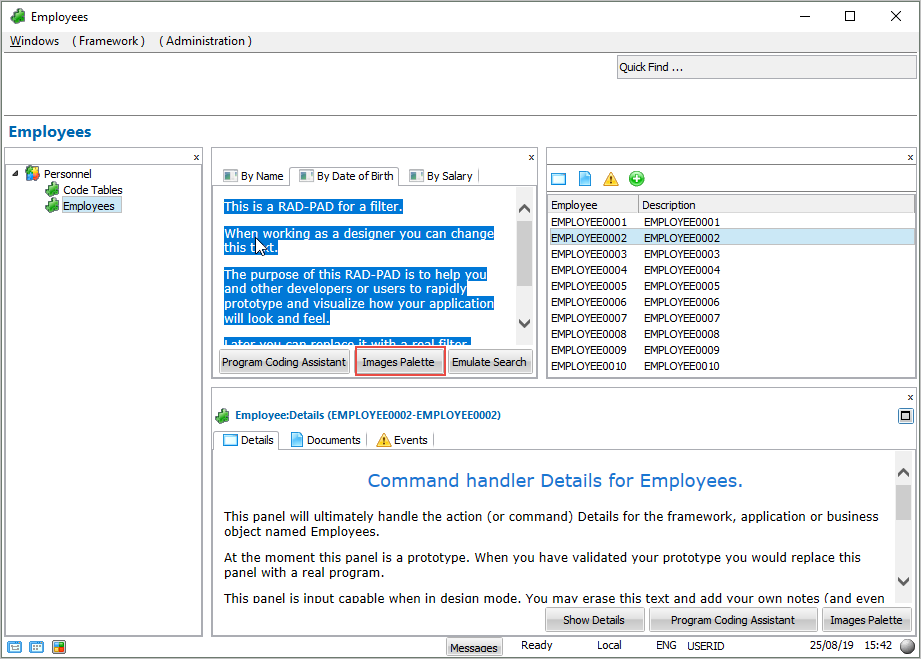Click the colorful grid icon in status bar

(x=59, y=647)
